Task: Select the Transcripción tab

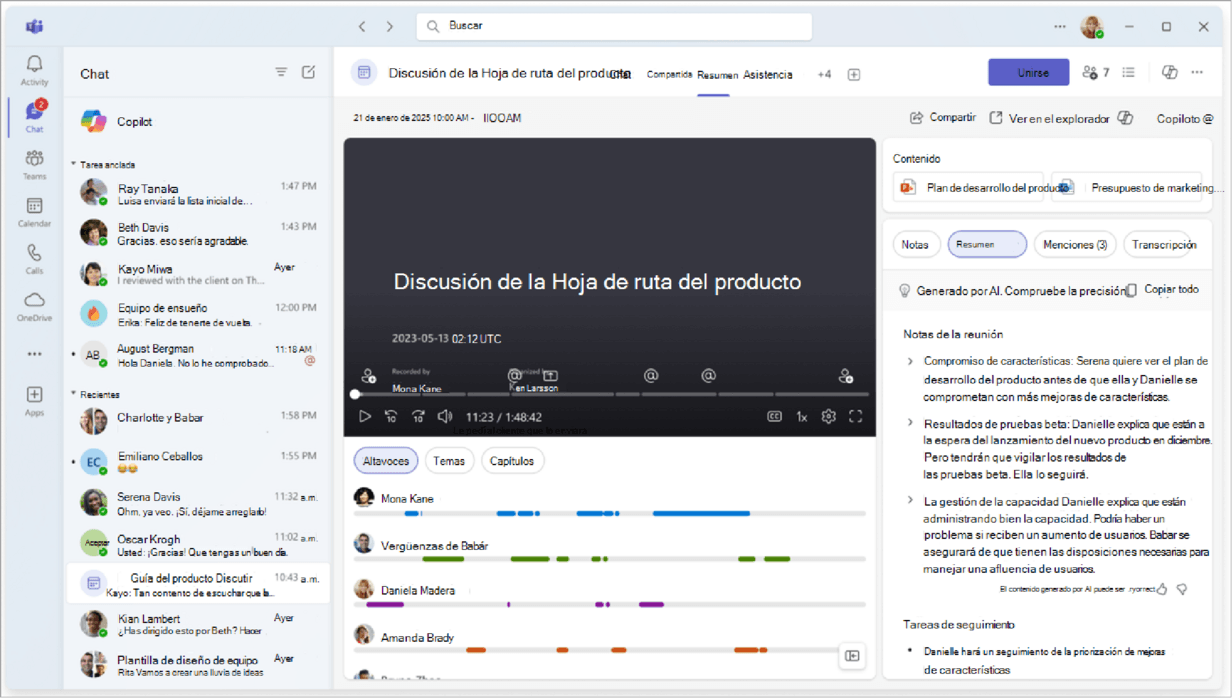Action: click(1163, 245)
